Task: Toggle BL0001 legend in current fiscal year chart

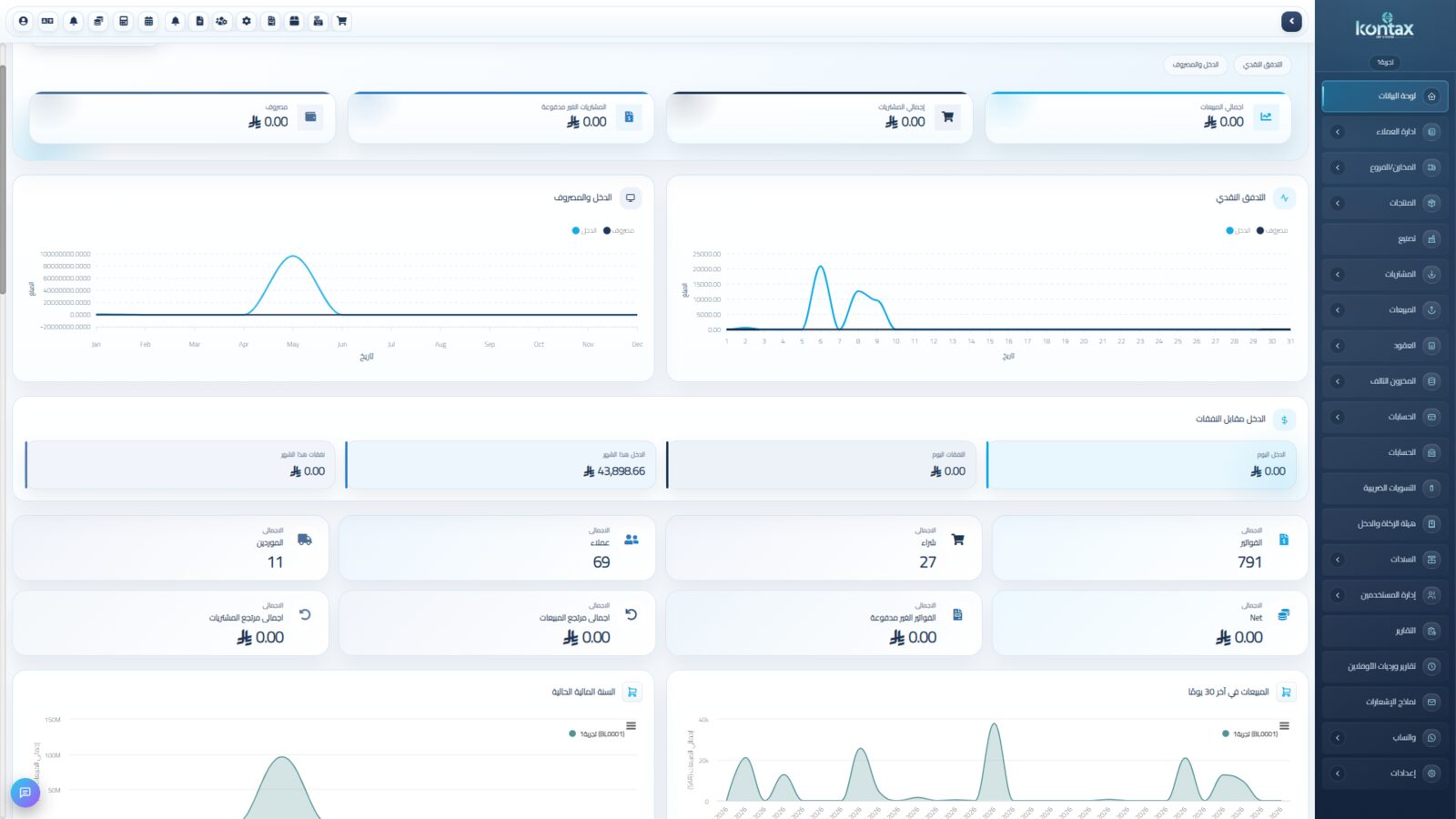Action: (597, 733)
